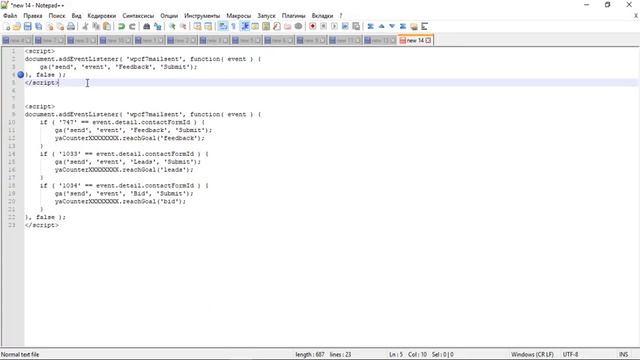The height and width of the screenshot is (360, 640).
Task: Open the Вкладки menu
Action: click(x=322, y=16)
